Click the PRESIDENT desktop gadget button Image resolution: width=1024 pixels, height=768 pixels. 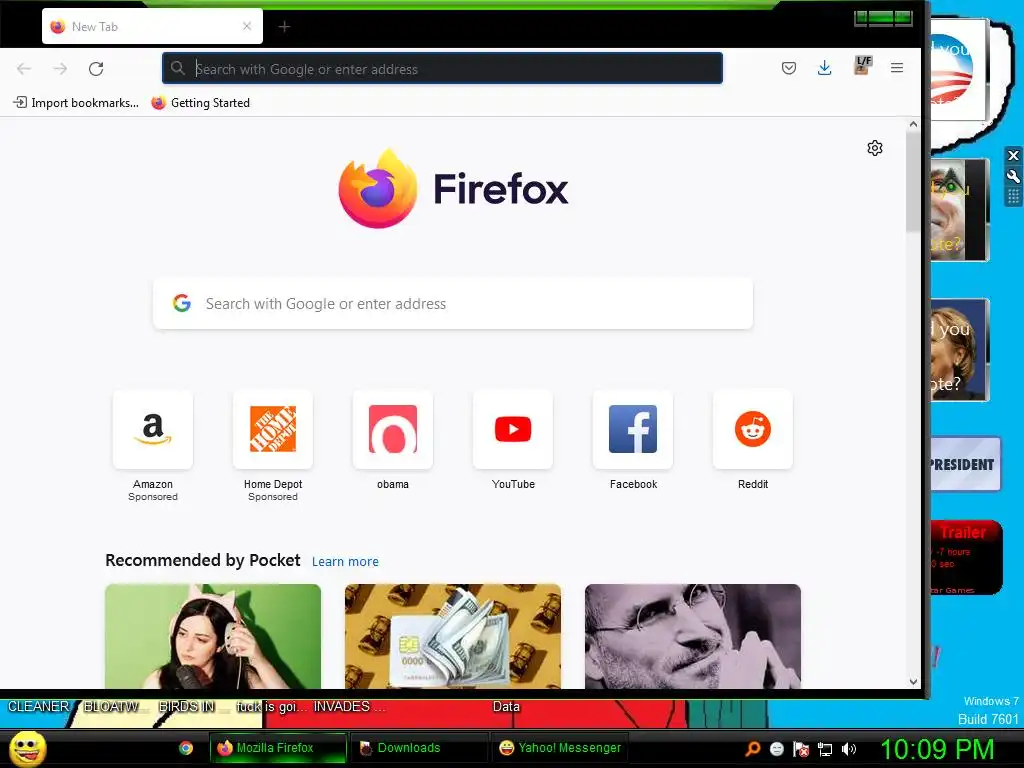click(965, 464)
